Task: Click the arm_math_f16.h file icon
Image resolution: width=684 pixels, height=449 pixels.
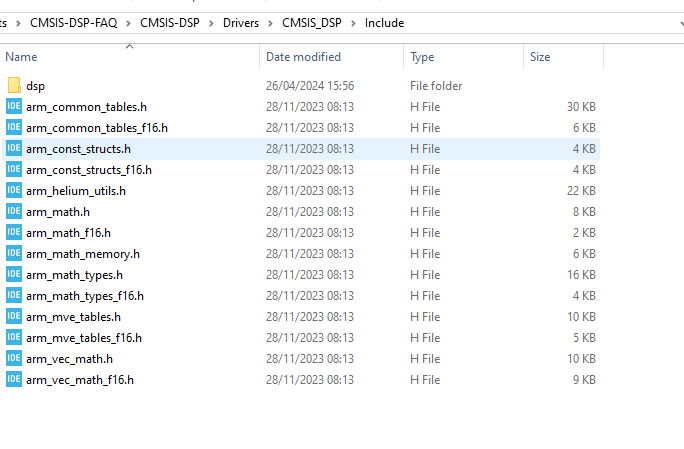Action: pos(14,232)
